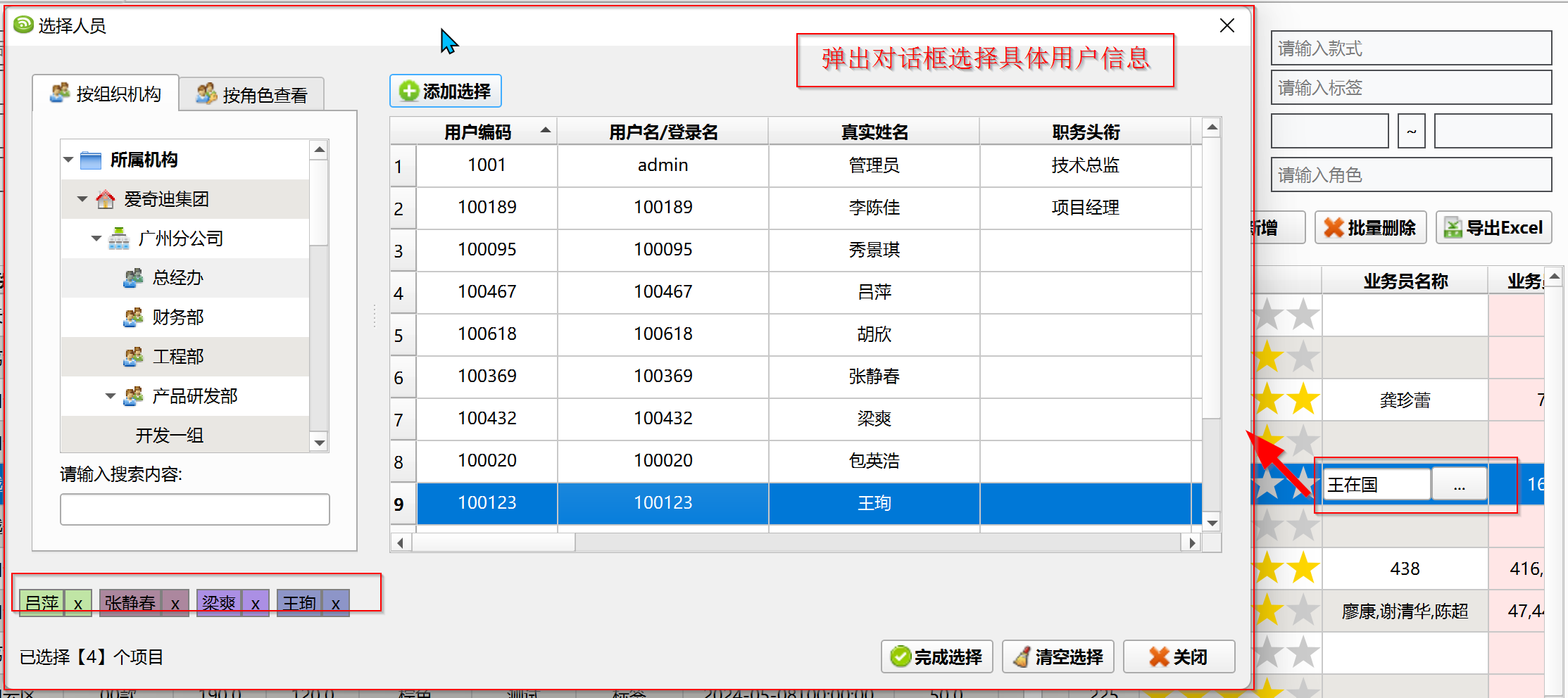Click the 批量删除 red X icon

pos(1334,227)
